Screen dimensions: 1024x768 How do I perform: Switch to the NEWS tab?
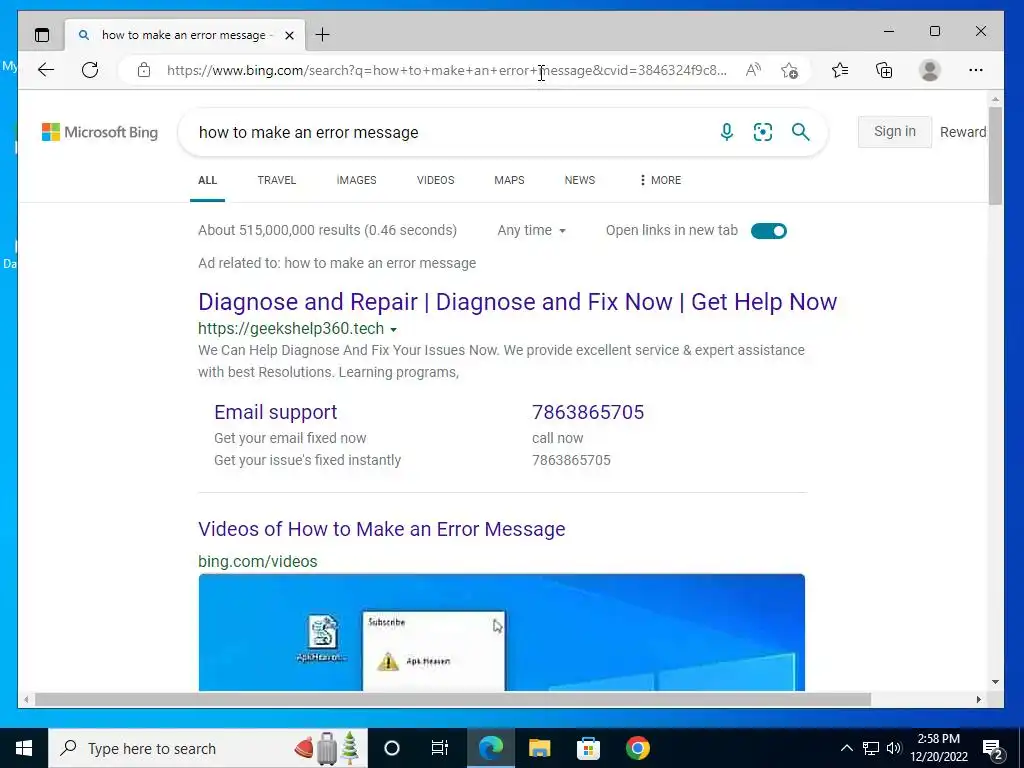click(x=580, y=180)
